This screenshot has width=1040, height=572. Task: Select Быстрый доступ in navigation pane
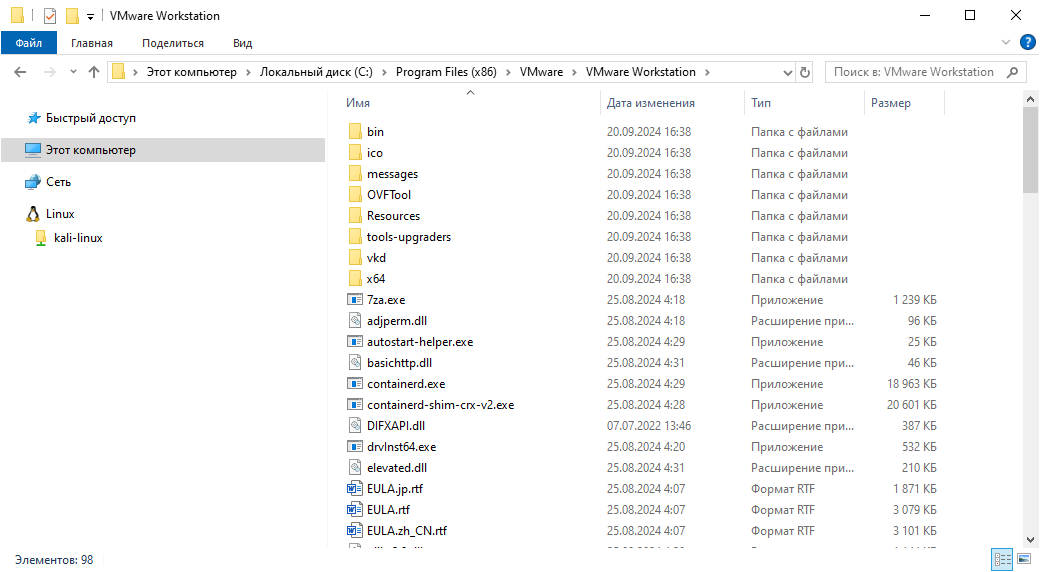(x=91, y=118)
